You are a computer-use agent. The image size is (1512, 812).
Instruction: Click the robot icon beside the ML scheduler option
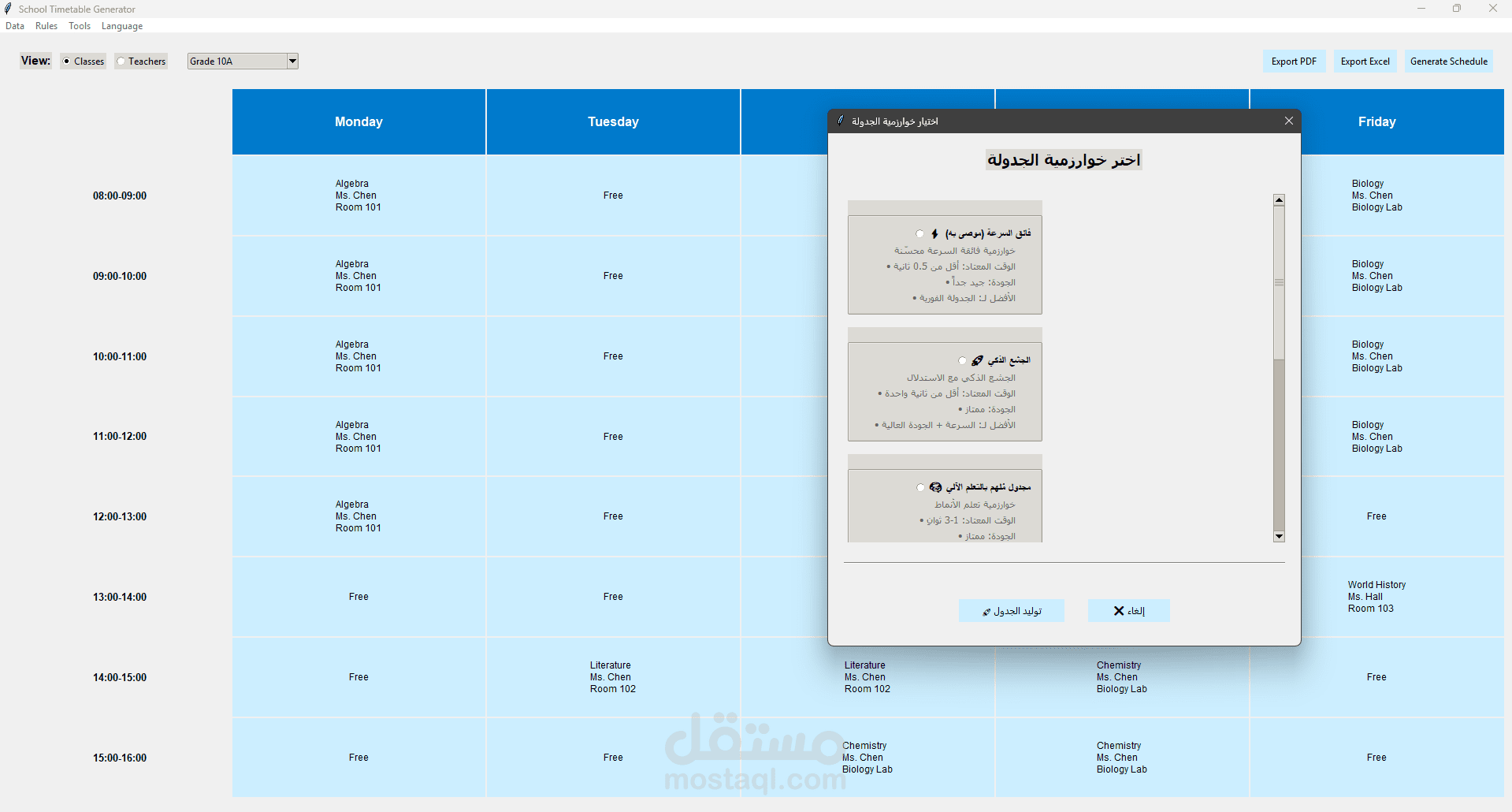click(x=934, y=487)
